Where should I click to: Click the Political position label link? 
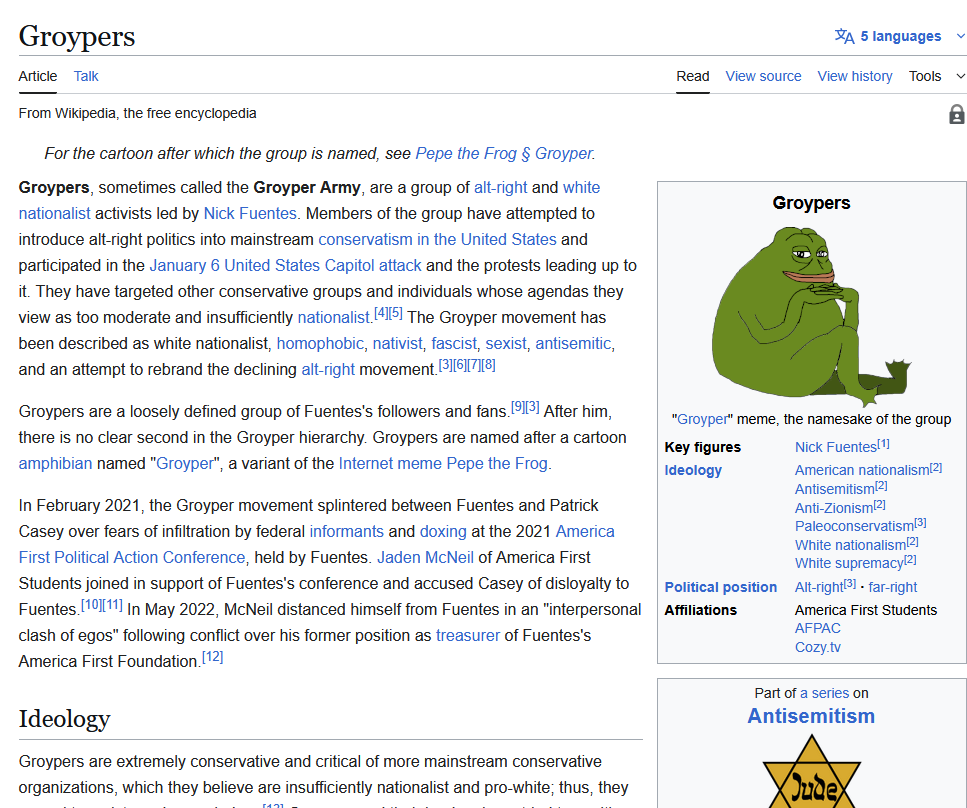tap(720, 587)
